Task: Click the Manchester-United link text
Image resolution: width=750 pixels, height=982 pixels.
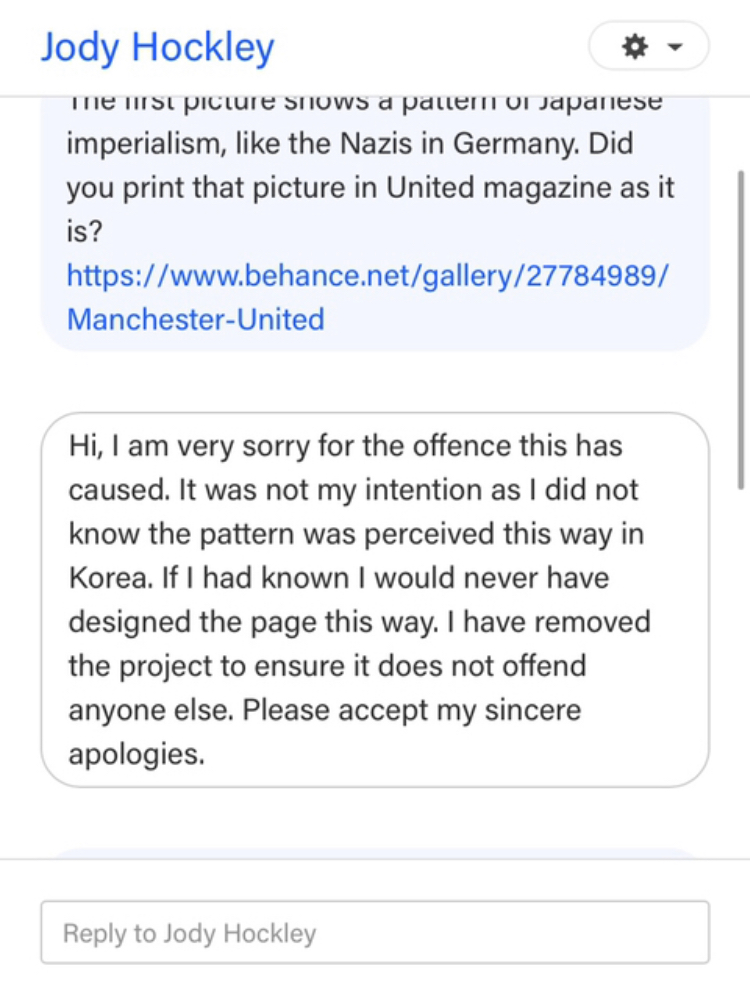Action: [x=196, y=319]
